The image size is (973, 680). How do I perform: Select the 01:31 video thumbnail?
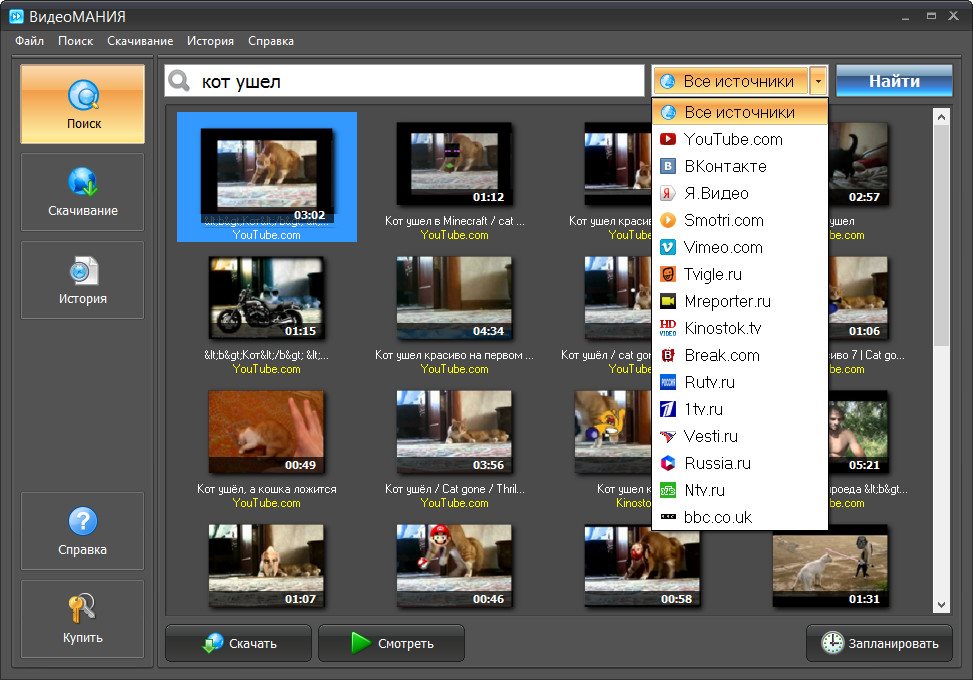pos(830,566)
